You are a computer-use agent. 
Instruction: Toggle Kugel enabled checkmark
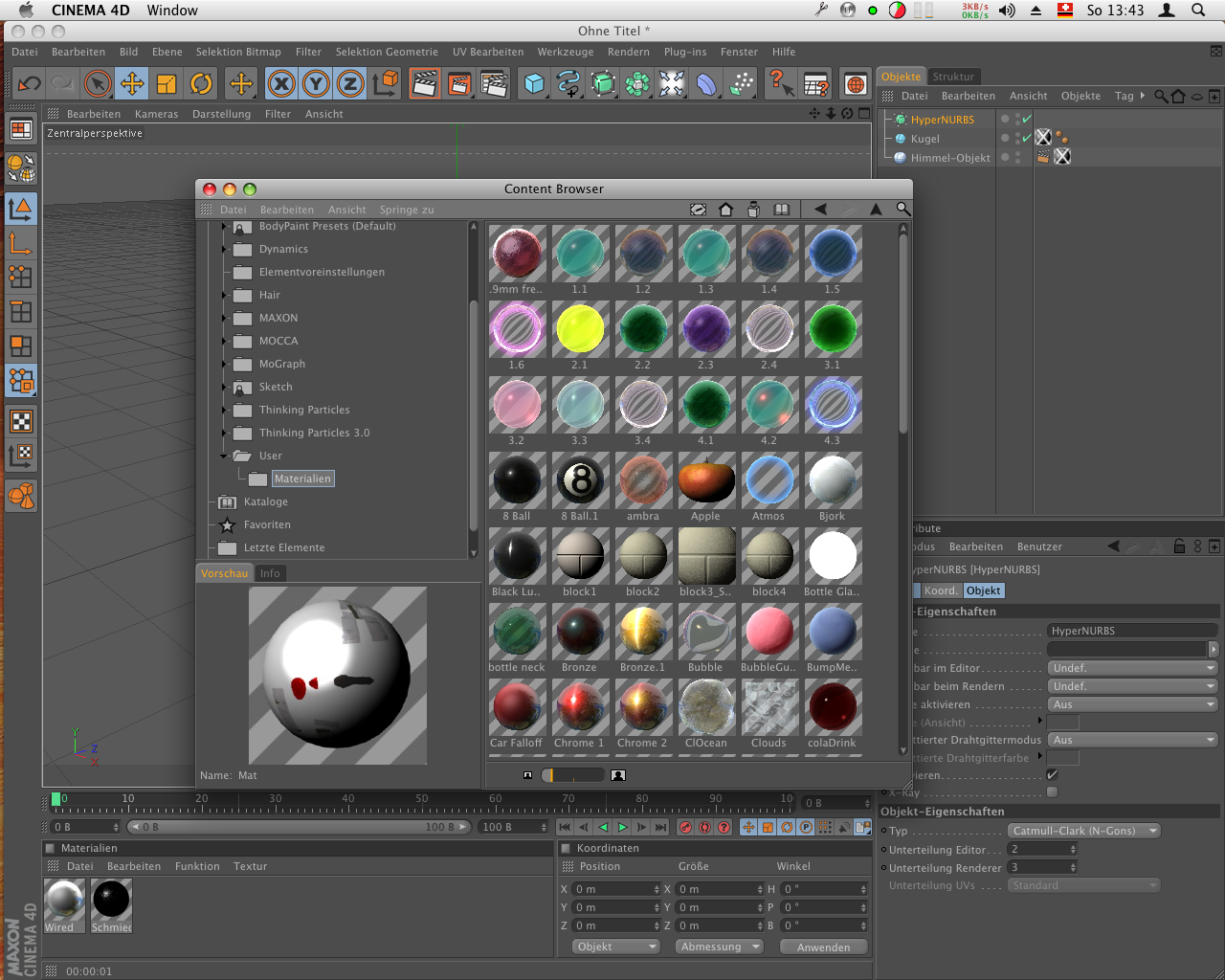tap(1026, 138)
